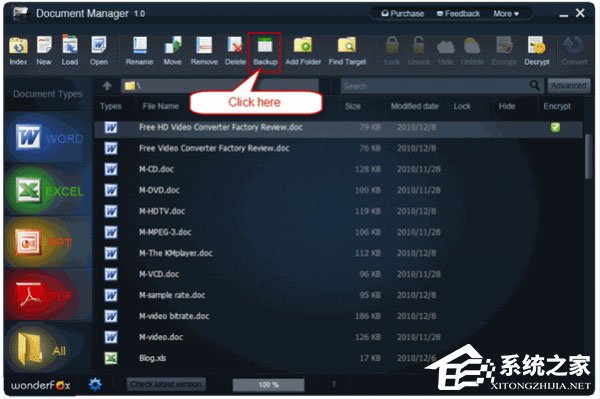The image size is (600, 399).
Task: Click the Encrypt toolbar icon
Action: [504, 50]
